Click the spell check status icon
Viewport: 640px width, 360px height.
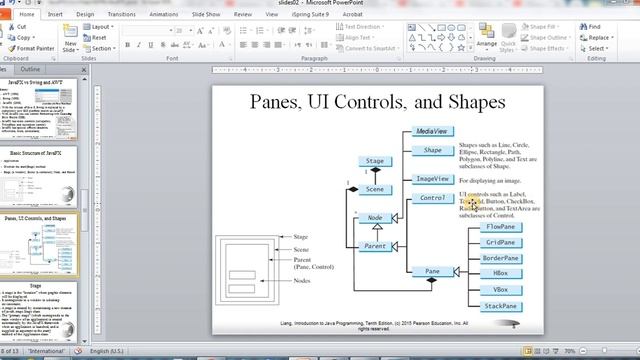pyautogui.click(x=78, y=351)
